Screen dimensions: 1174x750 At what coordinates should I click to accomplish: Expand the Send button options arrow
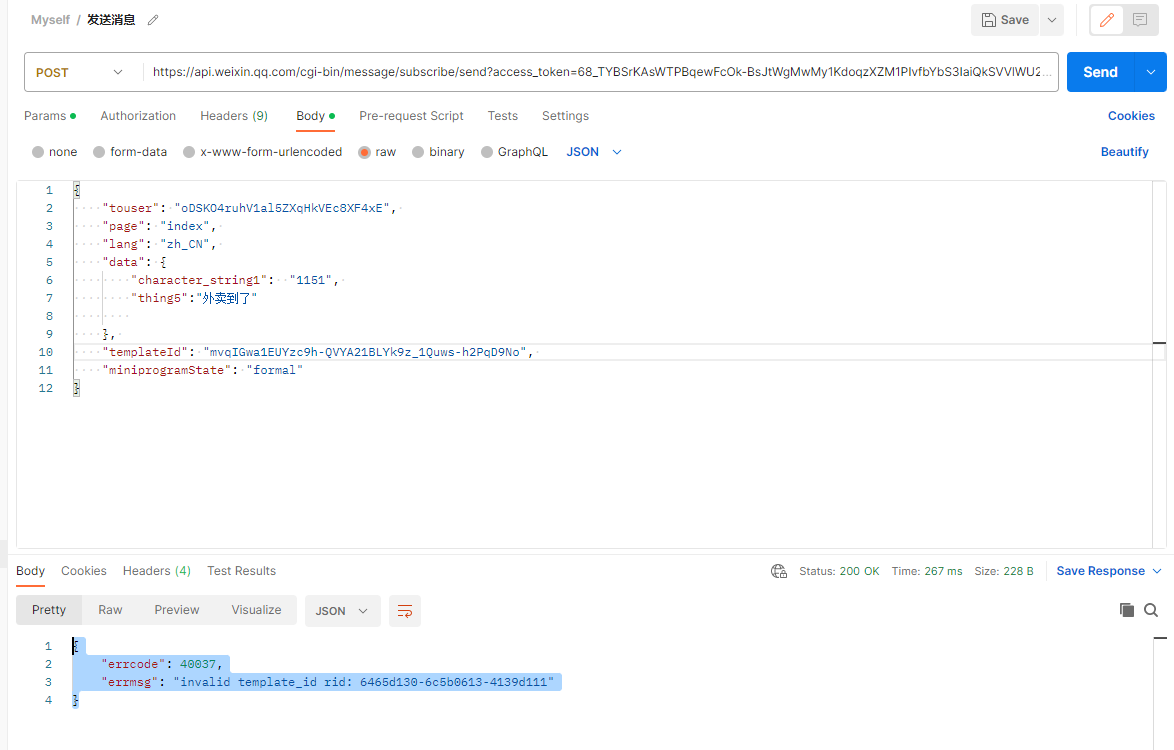point(1151,72)
